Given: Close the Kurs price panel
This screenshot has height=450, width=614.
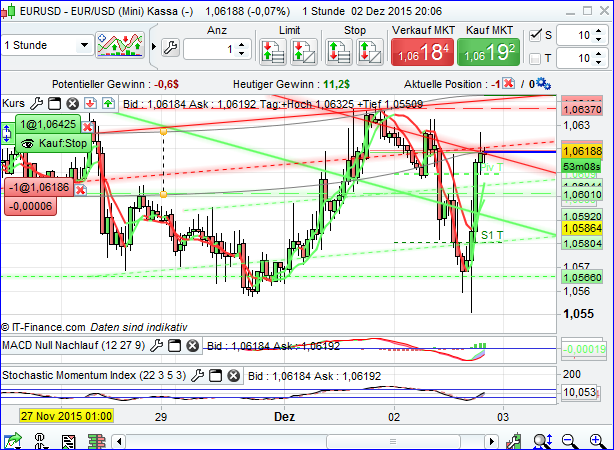Looking at the screenshot, I should [x=73, y=103].
